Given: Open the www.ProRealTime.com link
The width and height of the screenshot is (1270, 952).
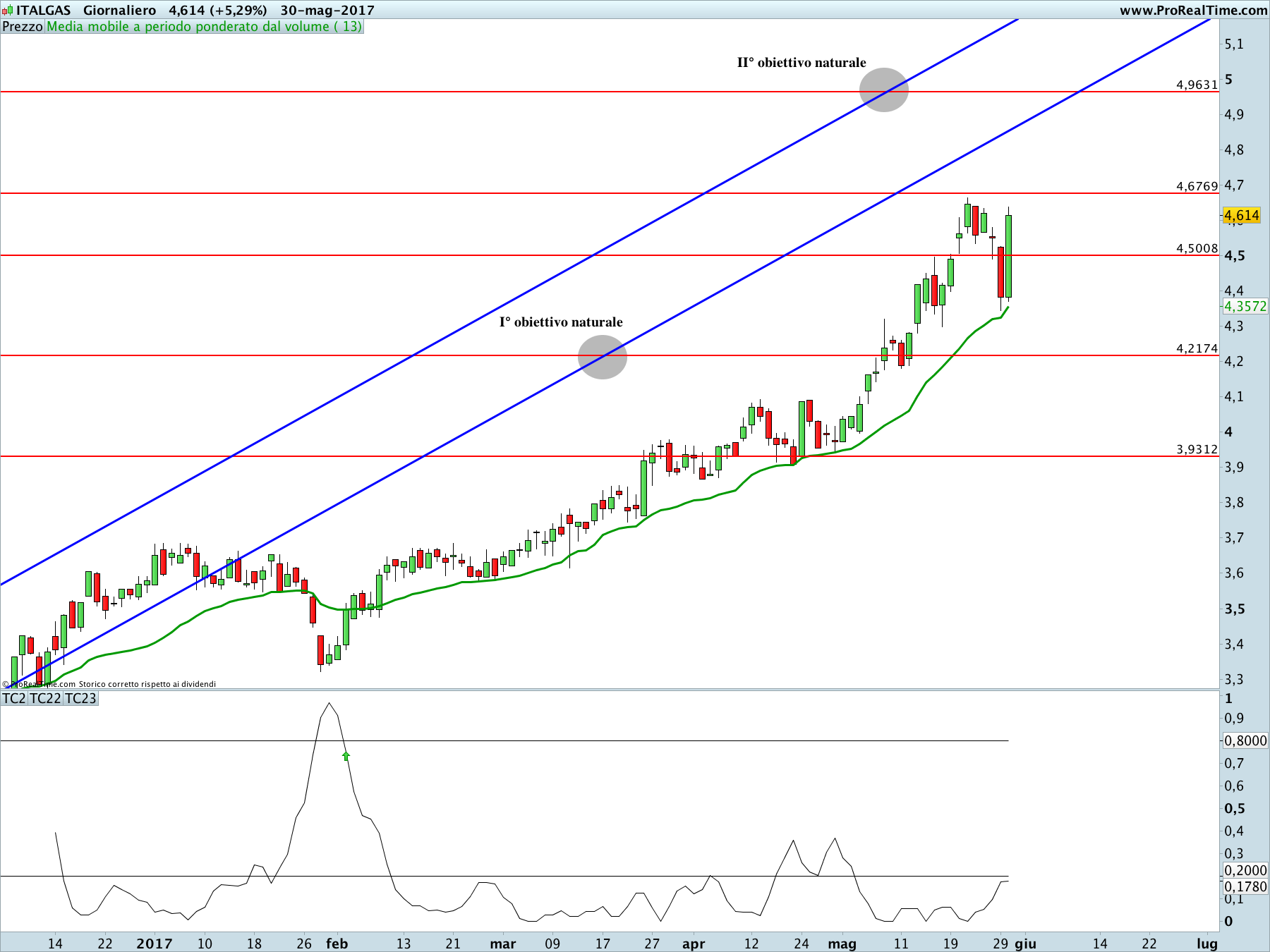Looking at the screenshot, I should [x=1193, y=11].
